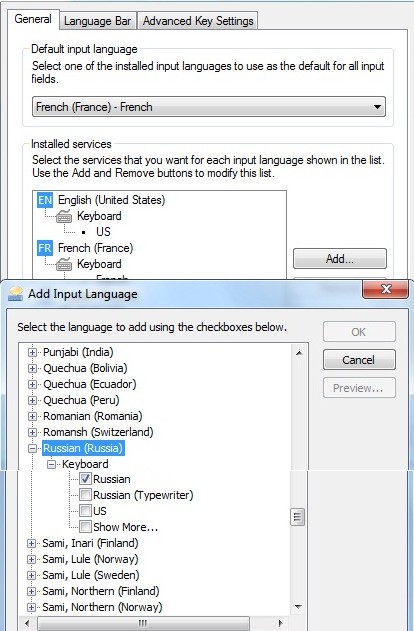Expand the Romanian (Romania) node
Viewport: 414px width, 631px height.
tap(32, 416)
